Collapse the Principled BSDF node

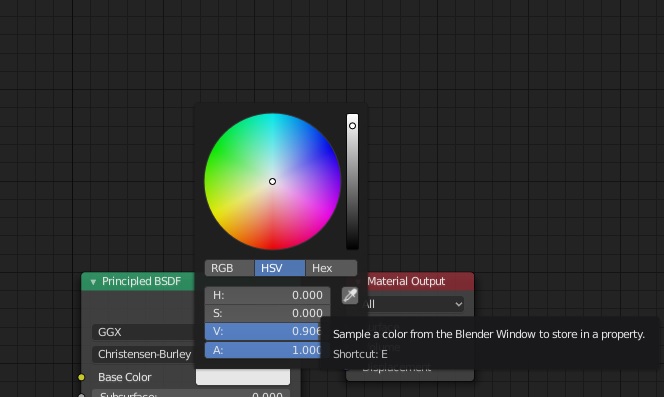point(93,282)
